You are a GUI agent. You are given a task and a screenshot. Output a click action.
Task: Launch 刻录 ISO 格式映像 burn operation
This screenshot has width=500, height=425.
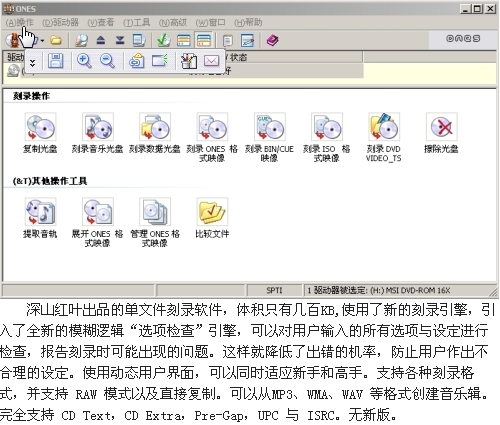(327, 137)
